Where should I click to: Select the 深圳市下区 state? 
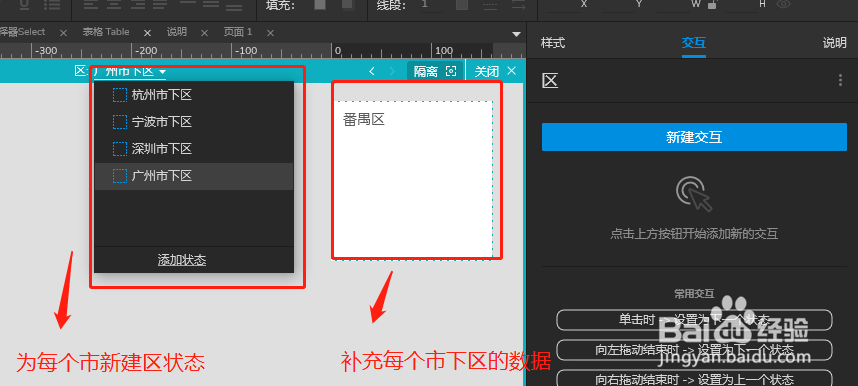tap(194, 149)
